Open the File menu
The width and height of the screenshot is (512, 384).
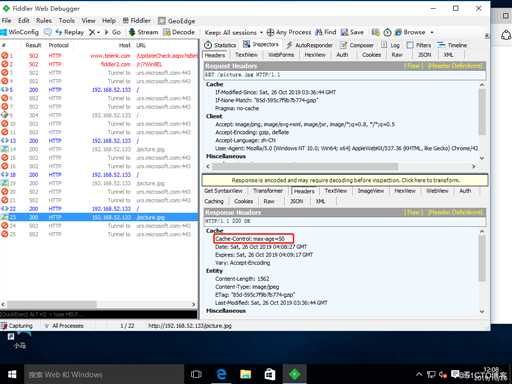point(6,21)
